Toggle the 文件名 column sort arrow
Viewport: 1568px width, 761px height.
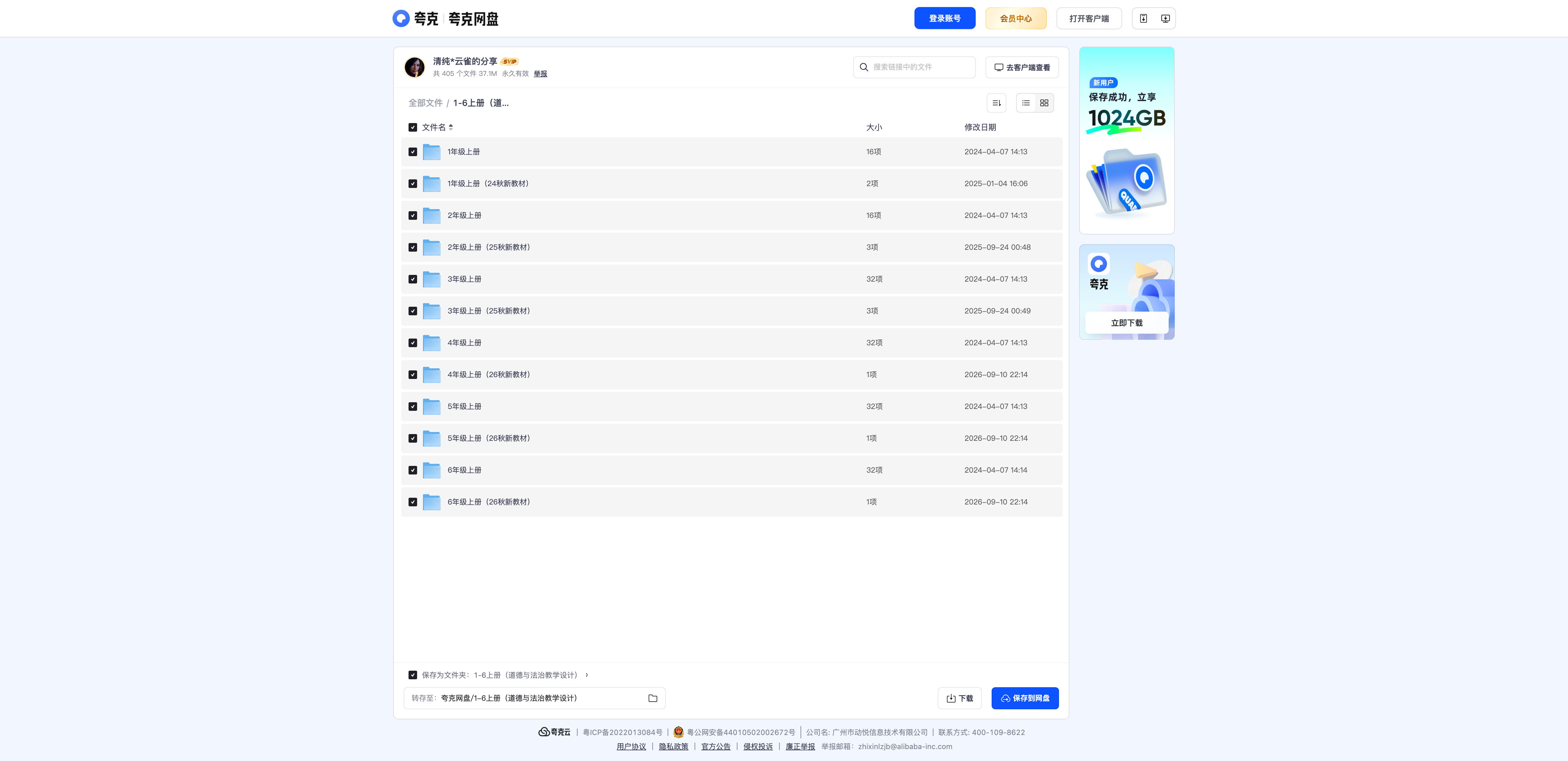(x=450, y=127)
